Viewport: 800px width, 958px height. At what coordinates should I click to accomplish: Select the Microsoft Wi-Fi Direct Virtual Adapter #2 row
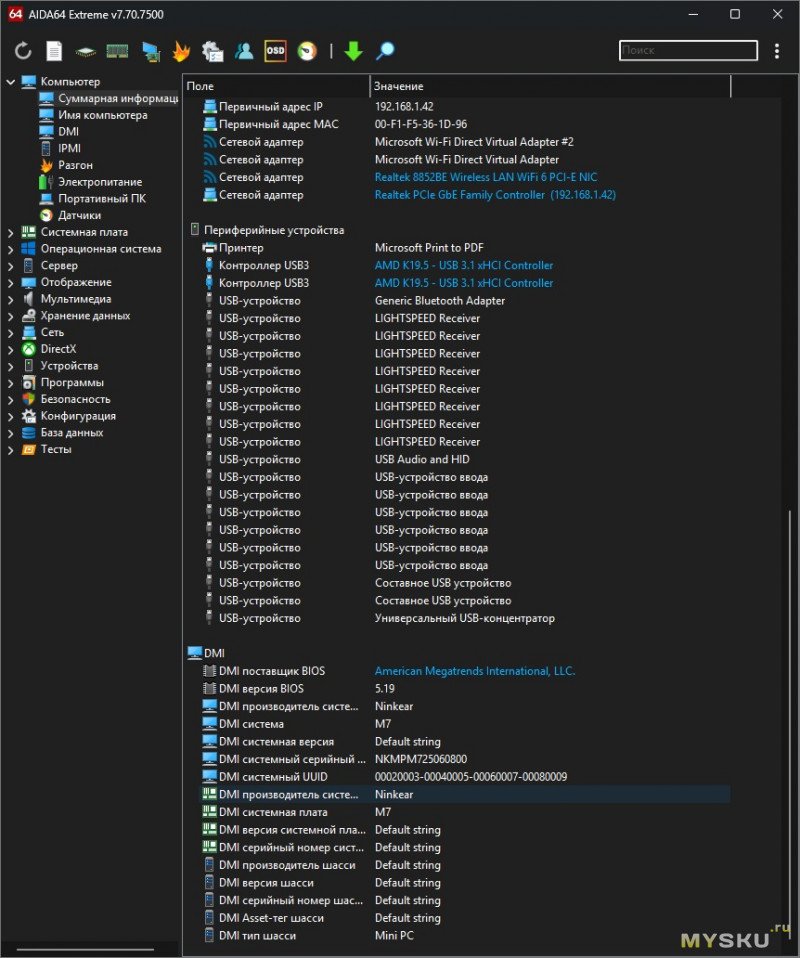coord(466,142)
